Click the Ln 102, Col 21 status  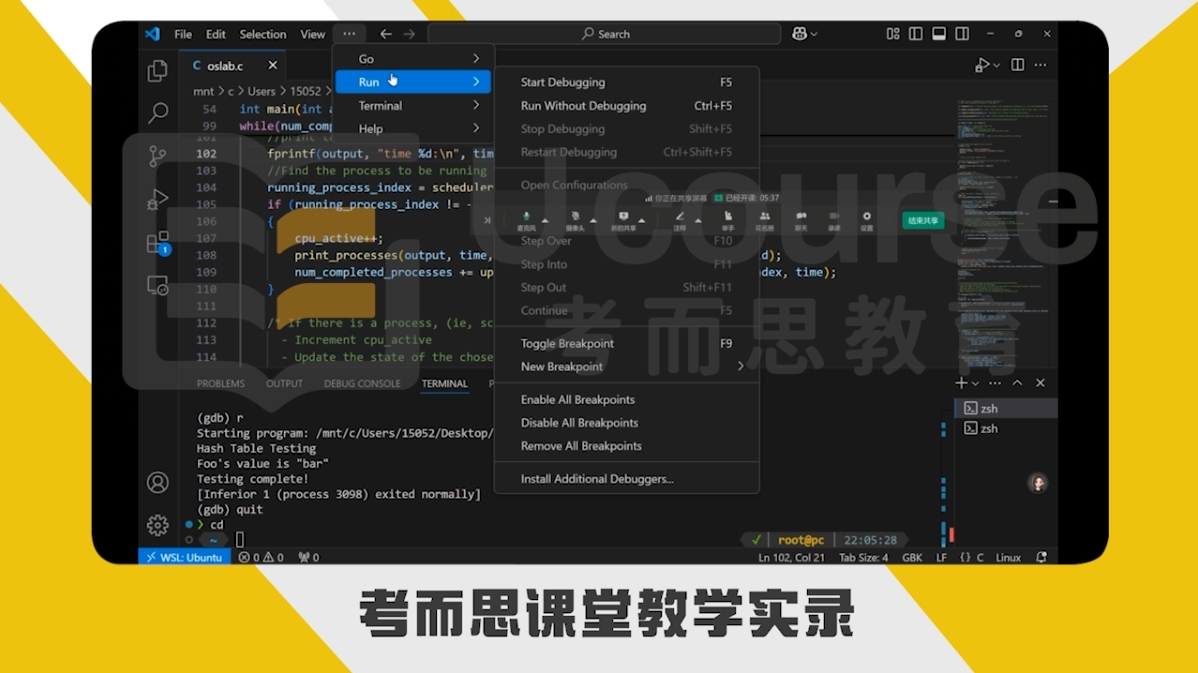pyautogui.click(x=792, y=558)
